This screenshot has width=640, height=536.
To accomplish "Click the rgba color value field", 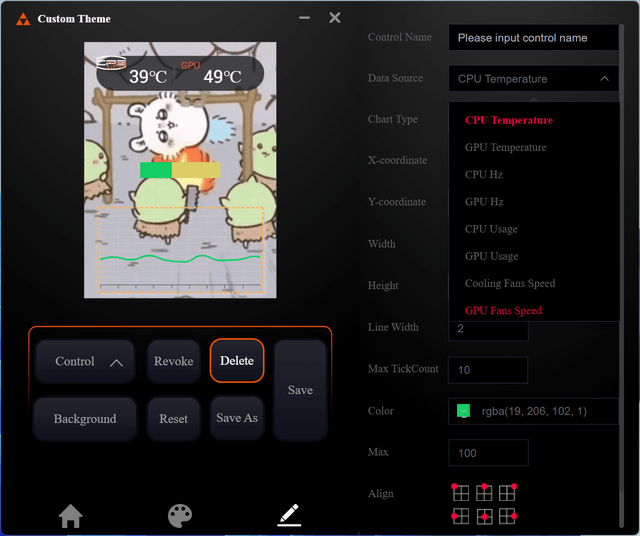I will point(534,411).
